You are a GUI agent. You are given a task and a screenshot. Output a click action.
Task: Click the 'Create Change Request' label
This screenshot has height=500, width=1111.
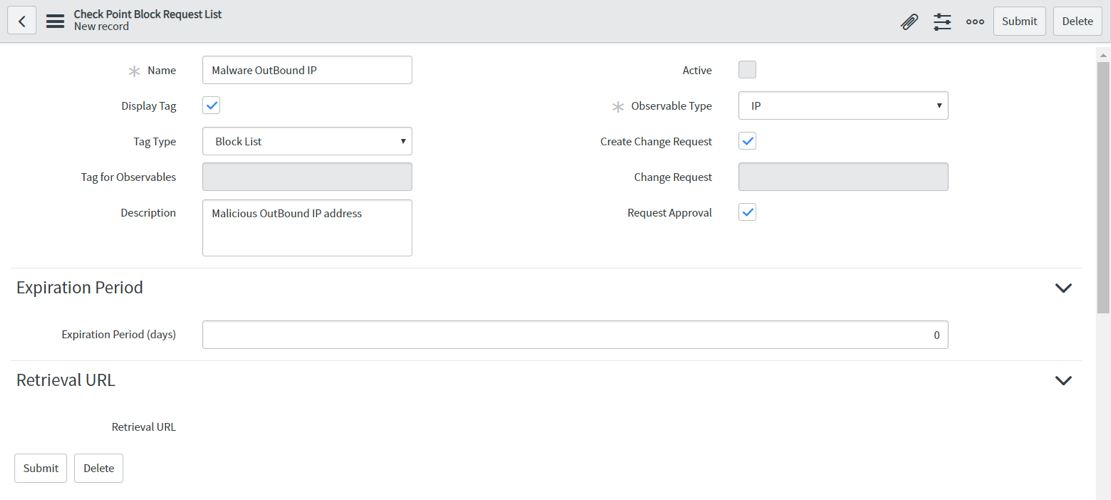point(656,142)
